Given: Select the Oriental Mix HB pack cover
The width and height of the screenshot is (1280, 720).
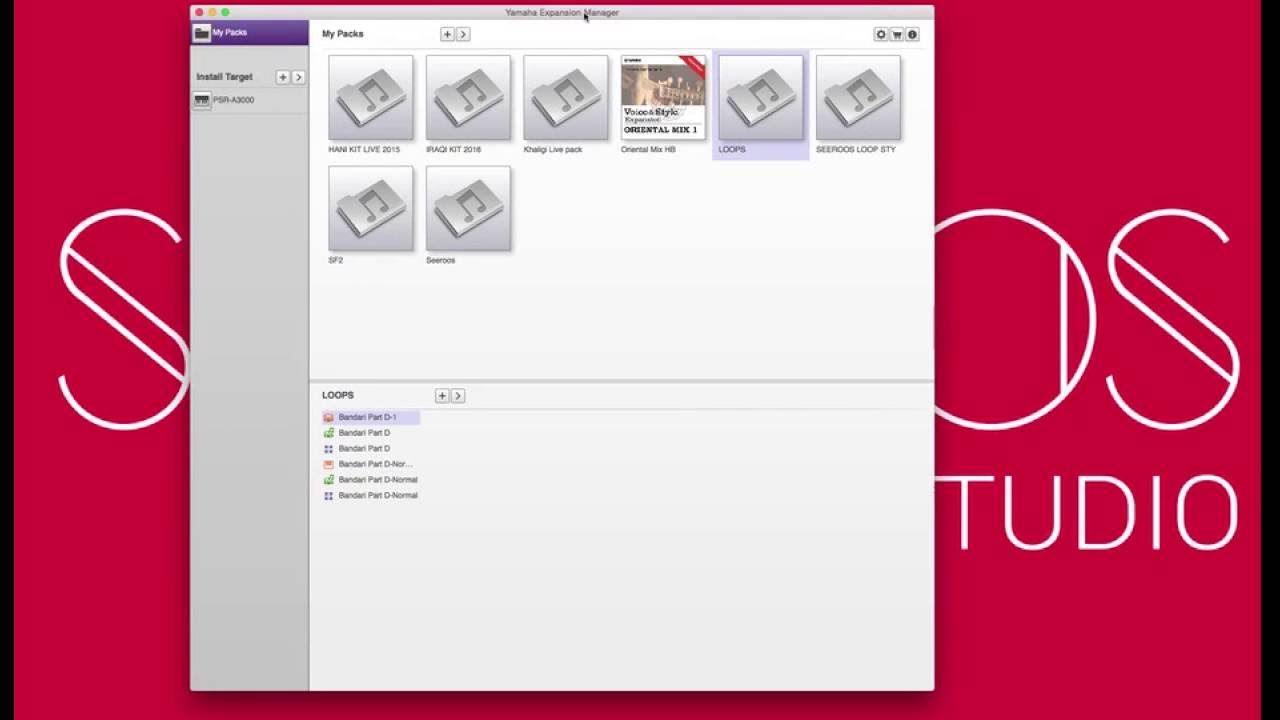Looking at the screenshot, I should [663, 98].
